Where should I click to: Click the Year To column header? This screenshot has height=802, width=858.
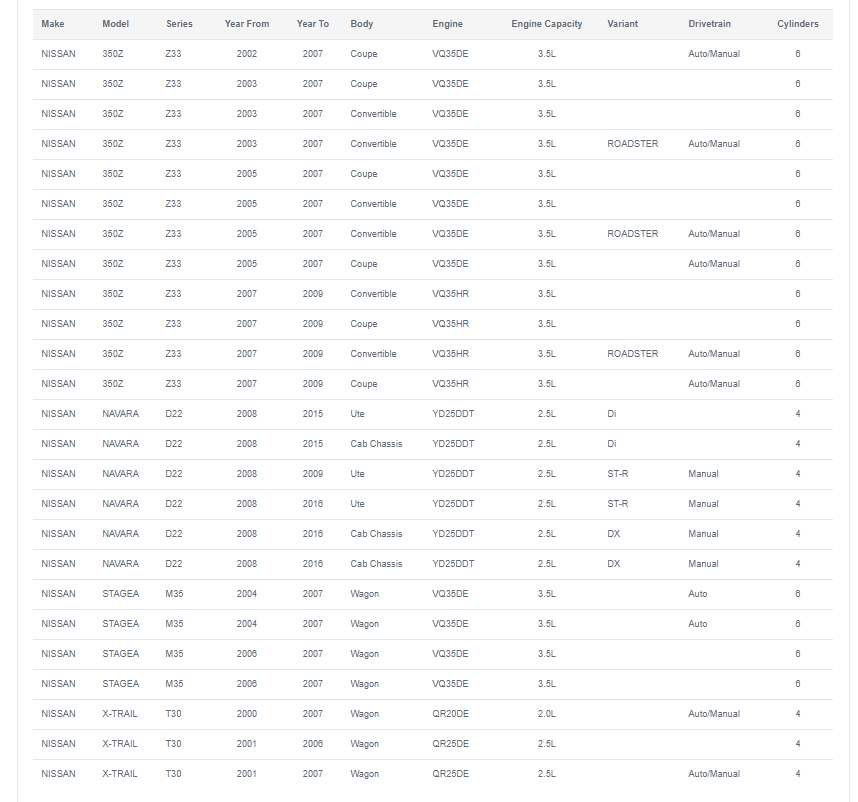(312, 24)
